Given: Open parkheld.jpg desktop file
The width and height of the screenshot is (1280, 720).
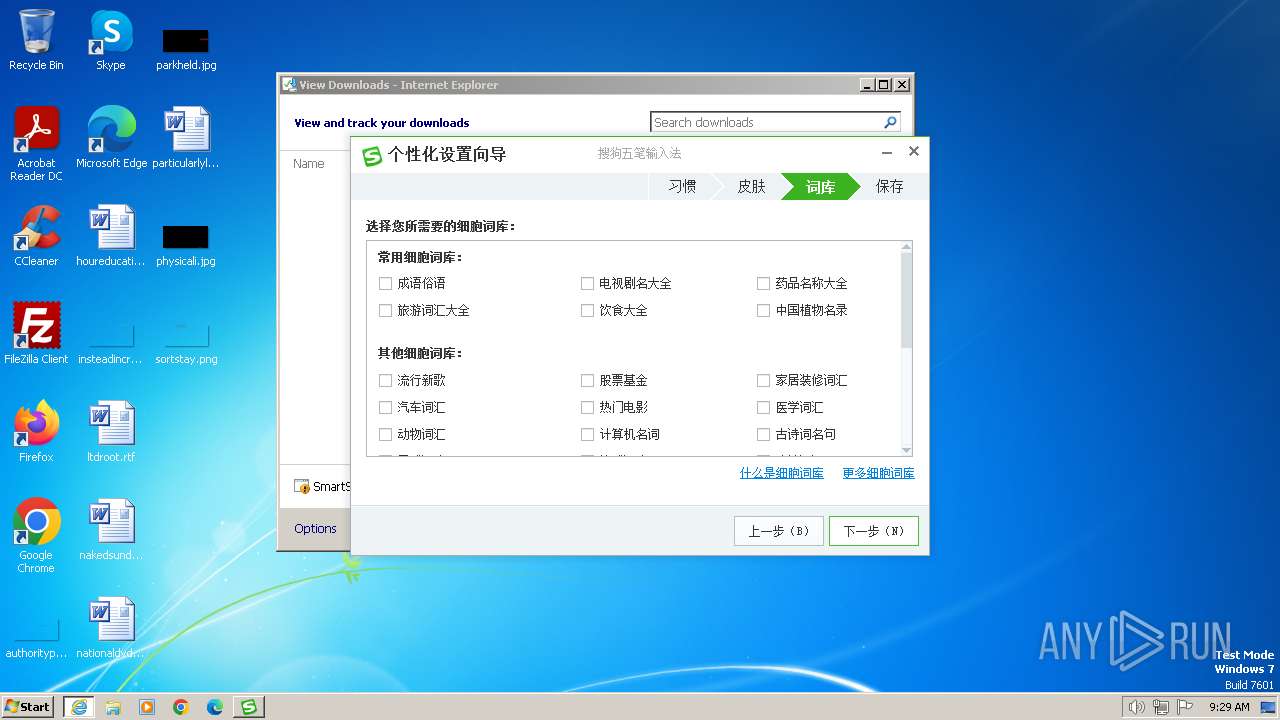Looking at the screenshot, I should tap(186, 49).
